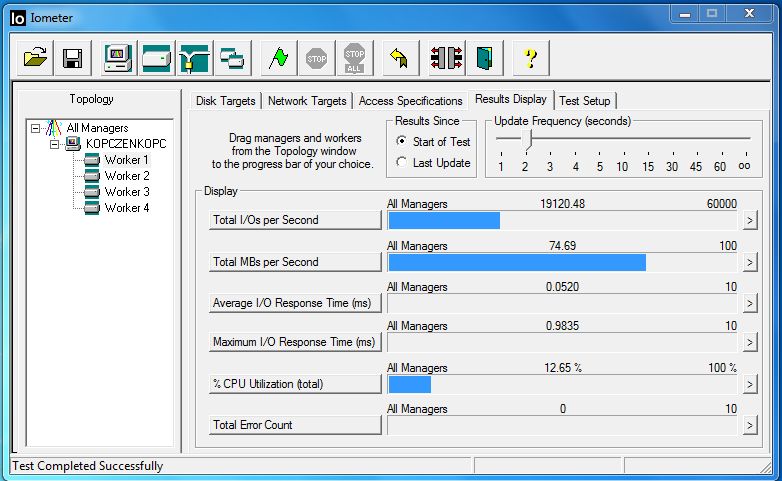The width and height of the screenshot is (782, 481).
Task: Click the disk icon beside Worker 2
Action: [x=92, y=176]
